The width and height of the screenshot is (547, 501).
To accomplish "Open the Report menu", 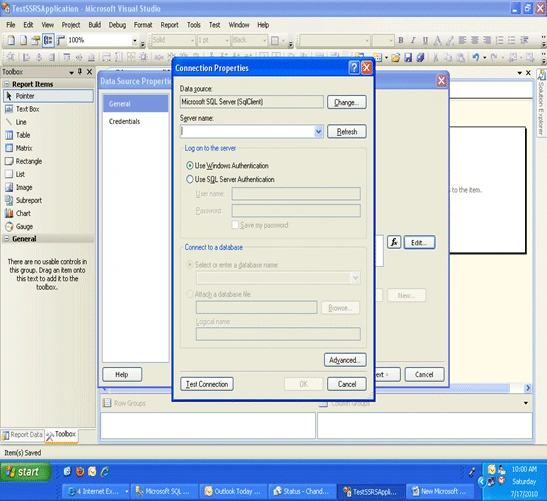I will pyautogui.click(x=170, y=25).
